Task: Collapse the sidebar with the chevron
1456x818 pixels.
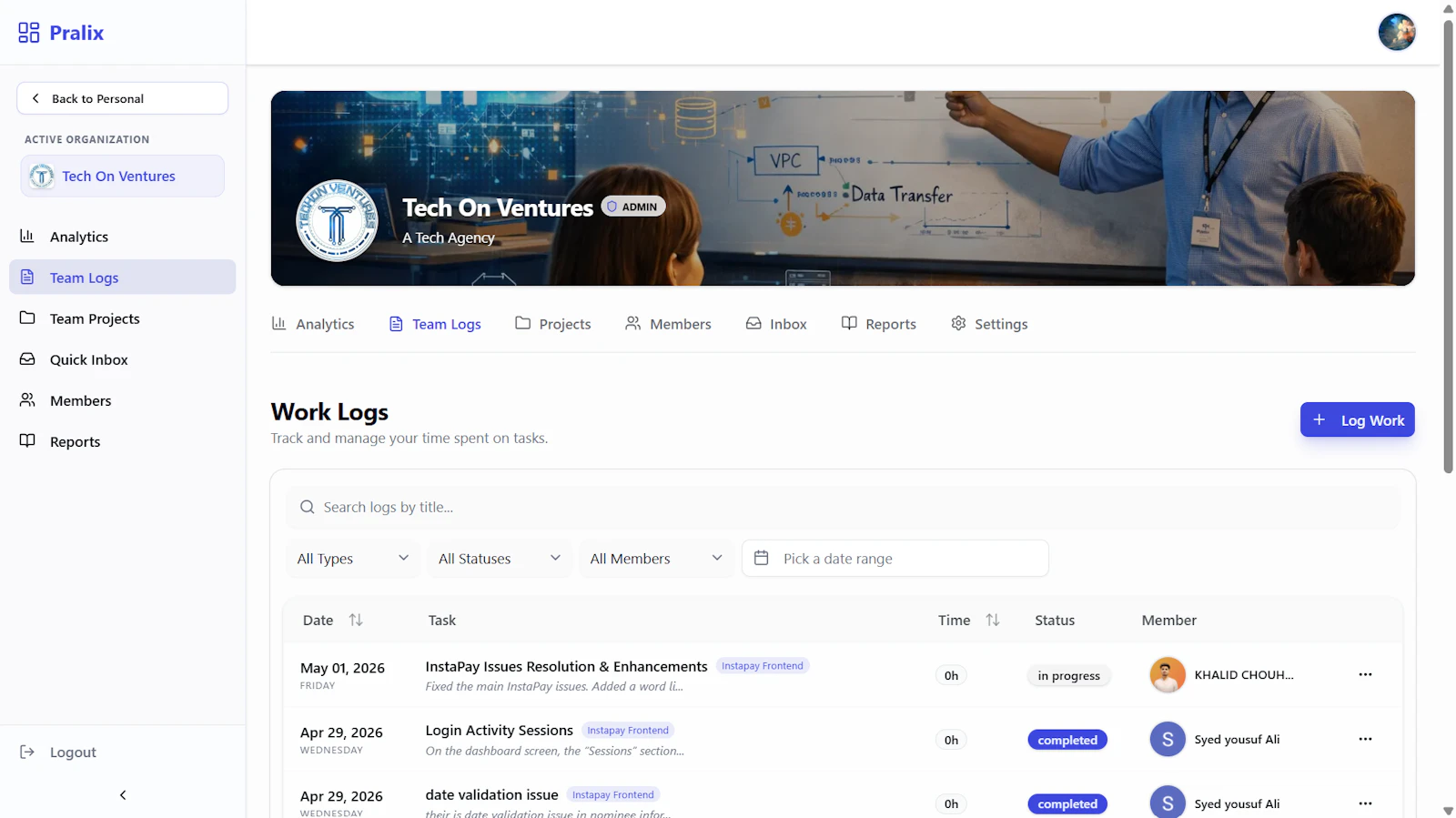Action: (123, 794)
